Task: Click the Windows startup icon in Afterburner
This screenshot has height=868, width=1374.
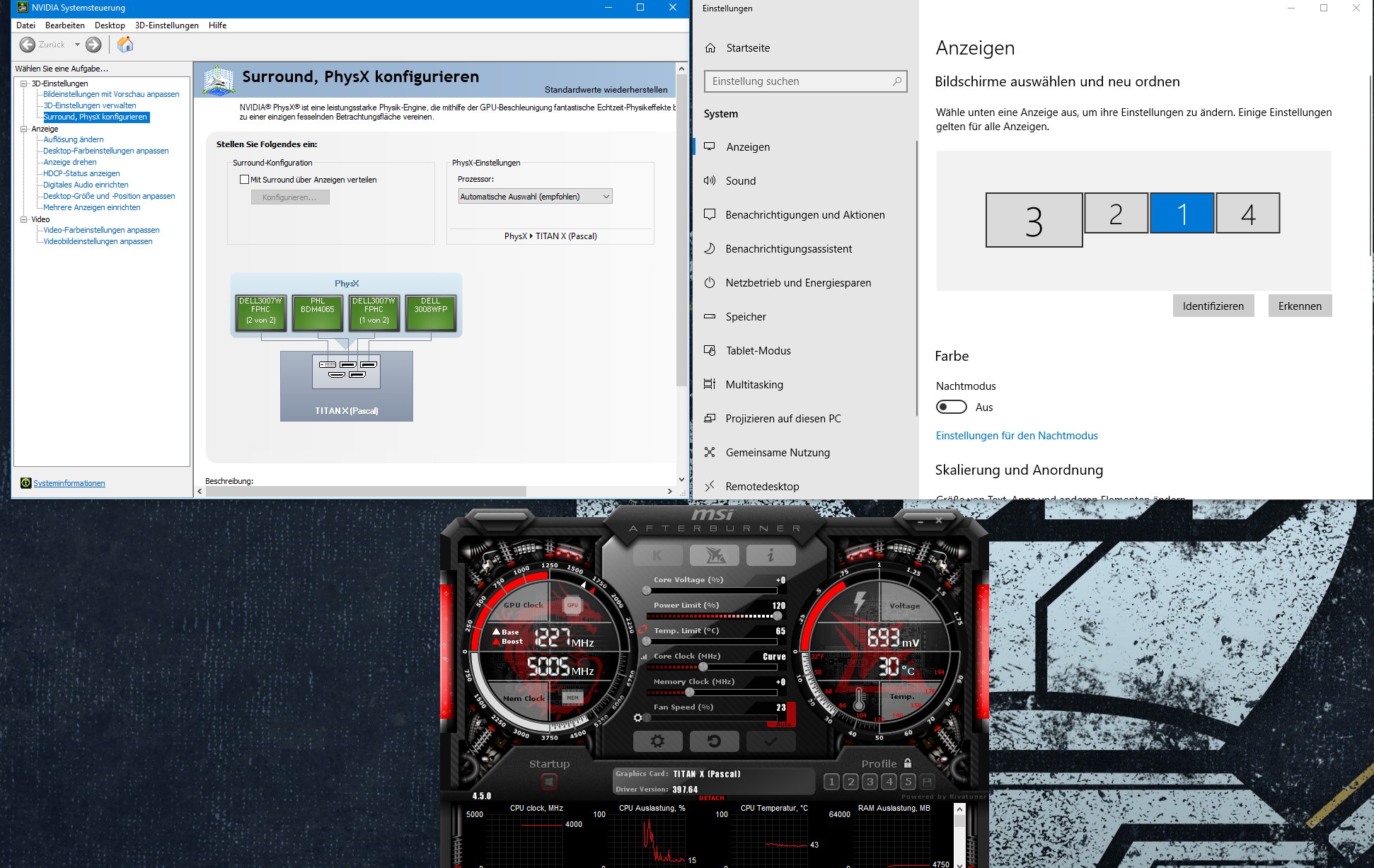Action: [548, 780]
